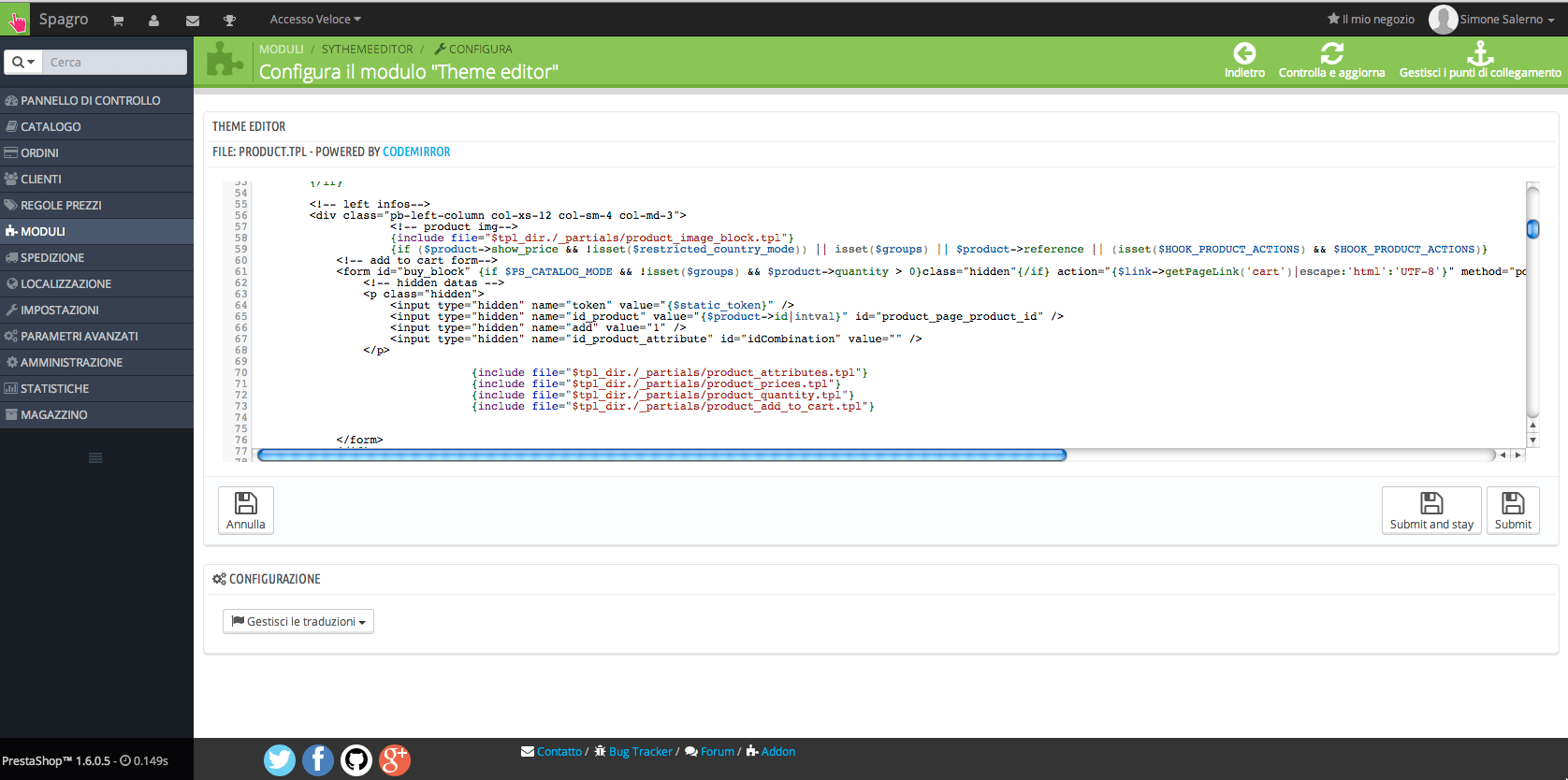This screenshot has height=780, width=1568.
Task: Open Accesso Veloce dropdown
Action: 315,20
